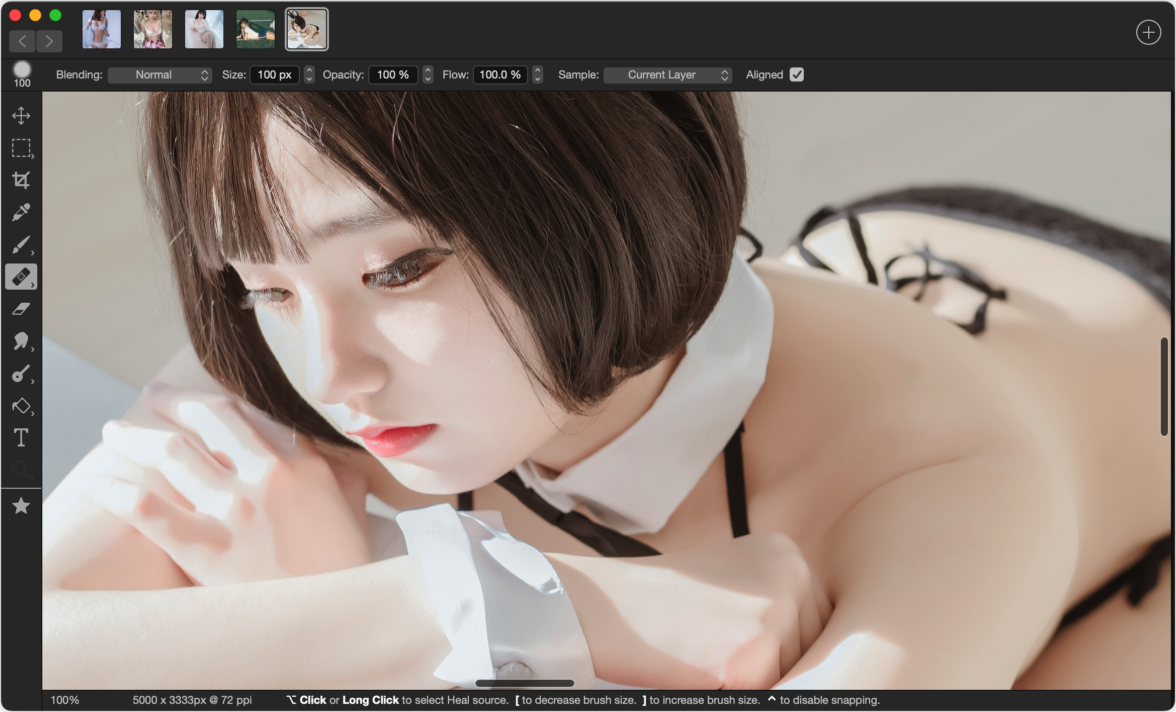Go forward with the right arrow button
This screenshot has height=712, width=1176.
click(49, 41)
